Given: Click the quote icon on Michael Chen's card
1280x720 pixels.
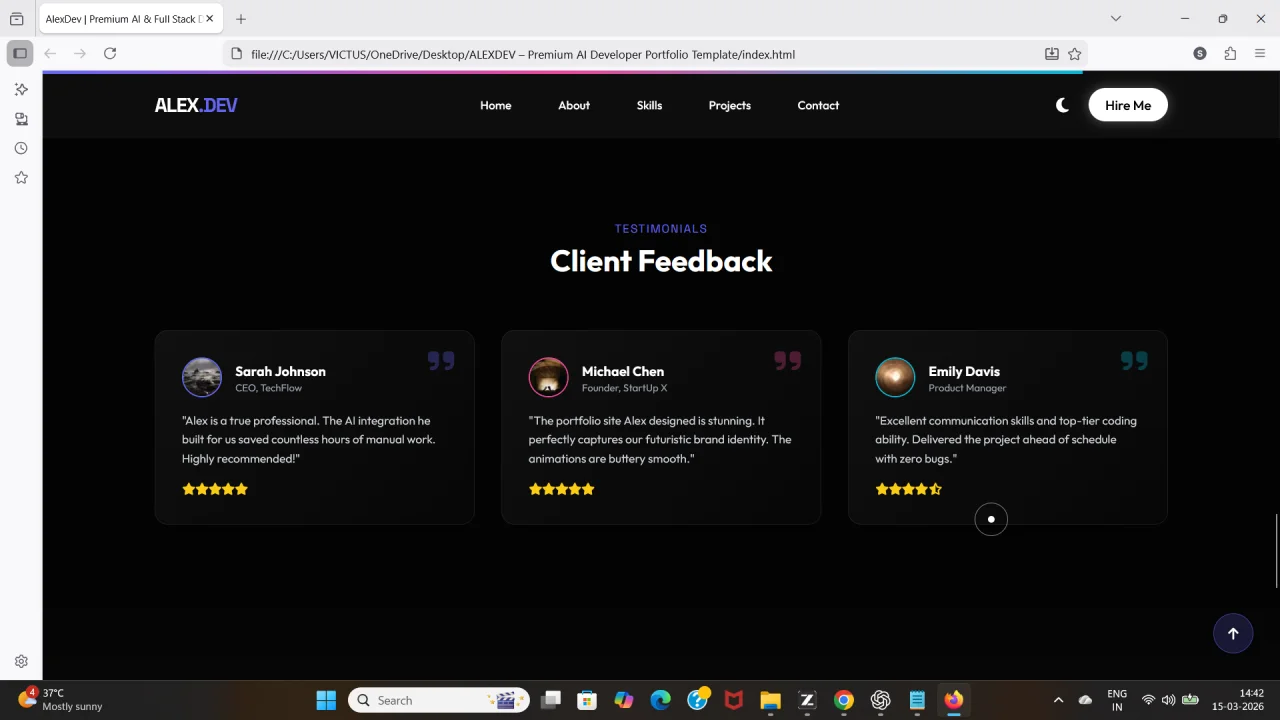Looking at the screenshot, I should pyautogui.click(x=788, y=360).
